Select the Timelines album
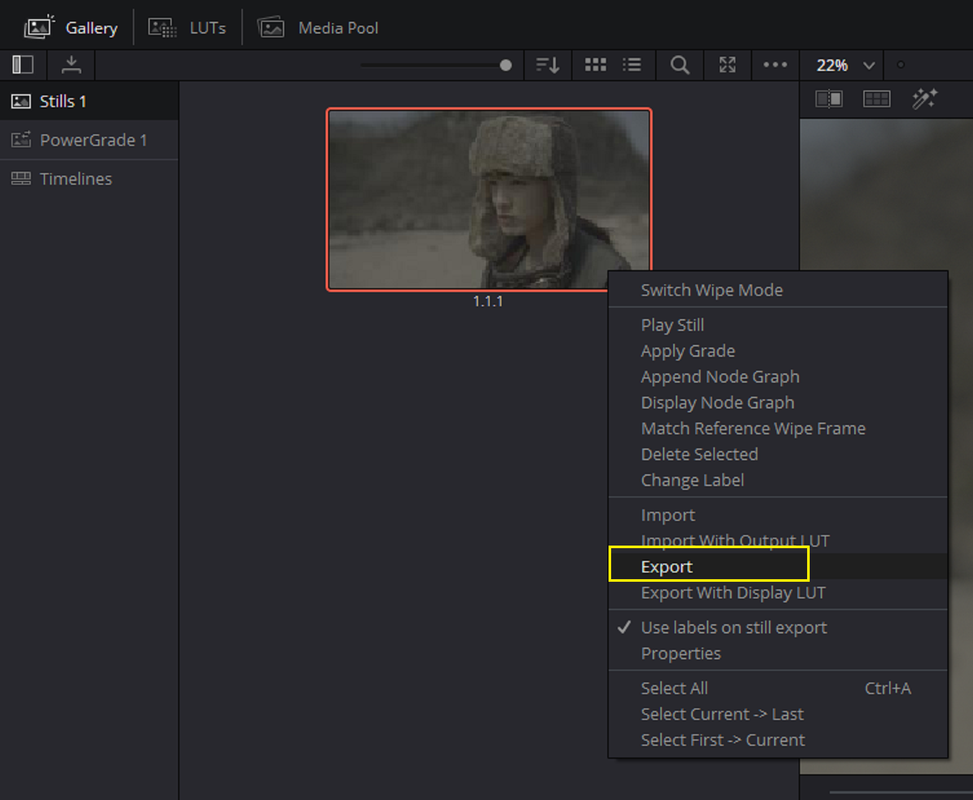Screen dimensions: 973x800 [x=89, y=179]
